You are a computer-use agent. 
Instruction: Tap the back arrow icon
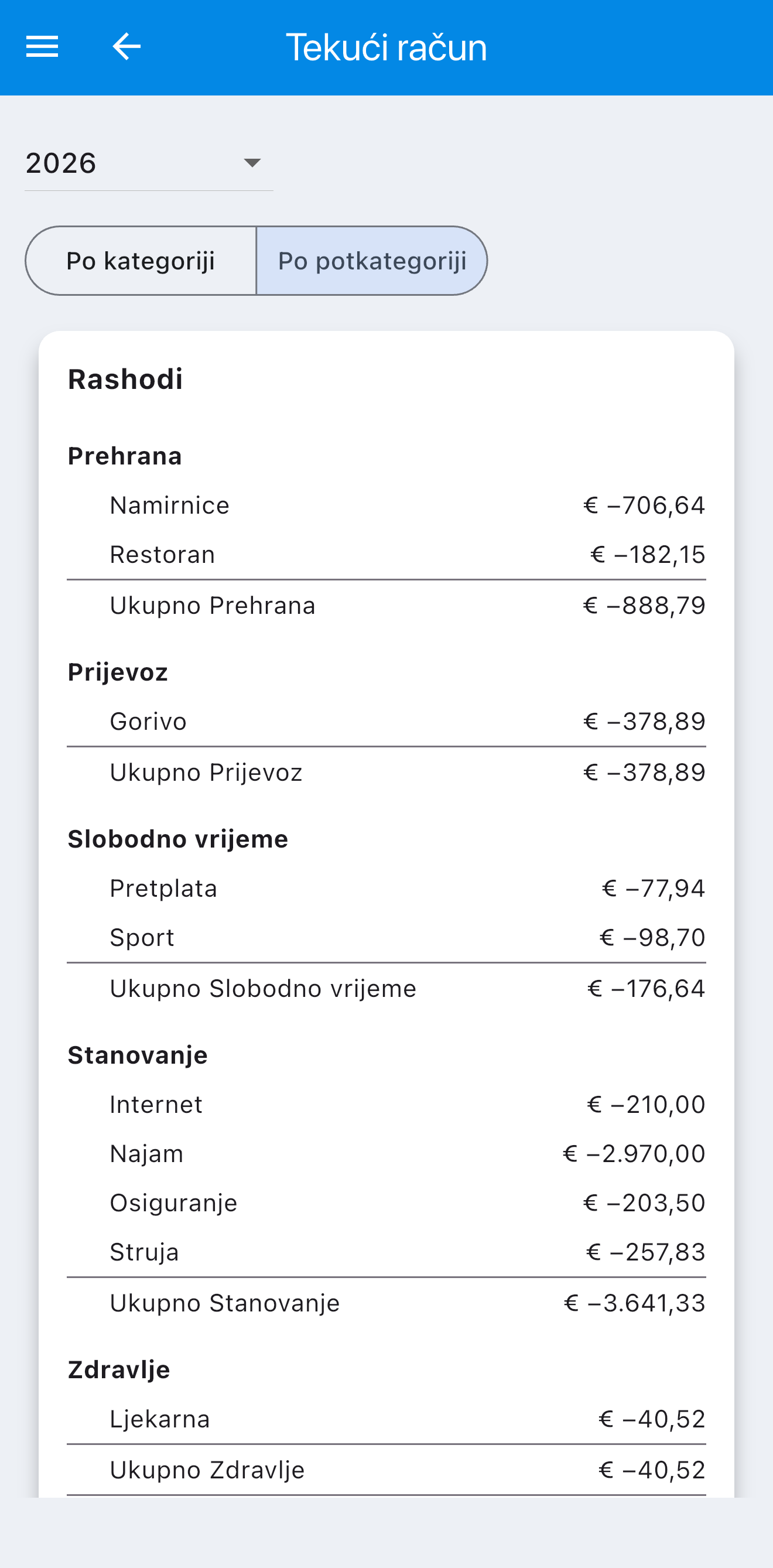click(x=126, y=46)
